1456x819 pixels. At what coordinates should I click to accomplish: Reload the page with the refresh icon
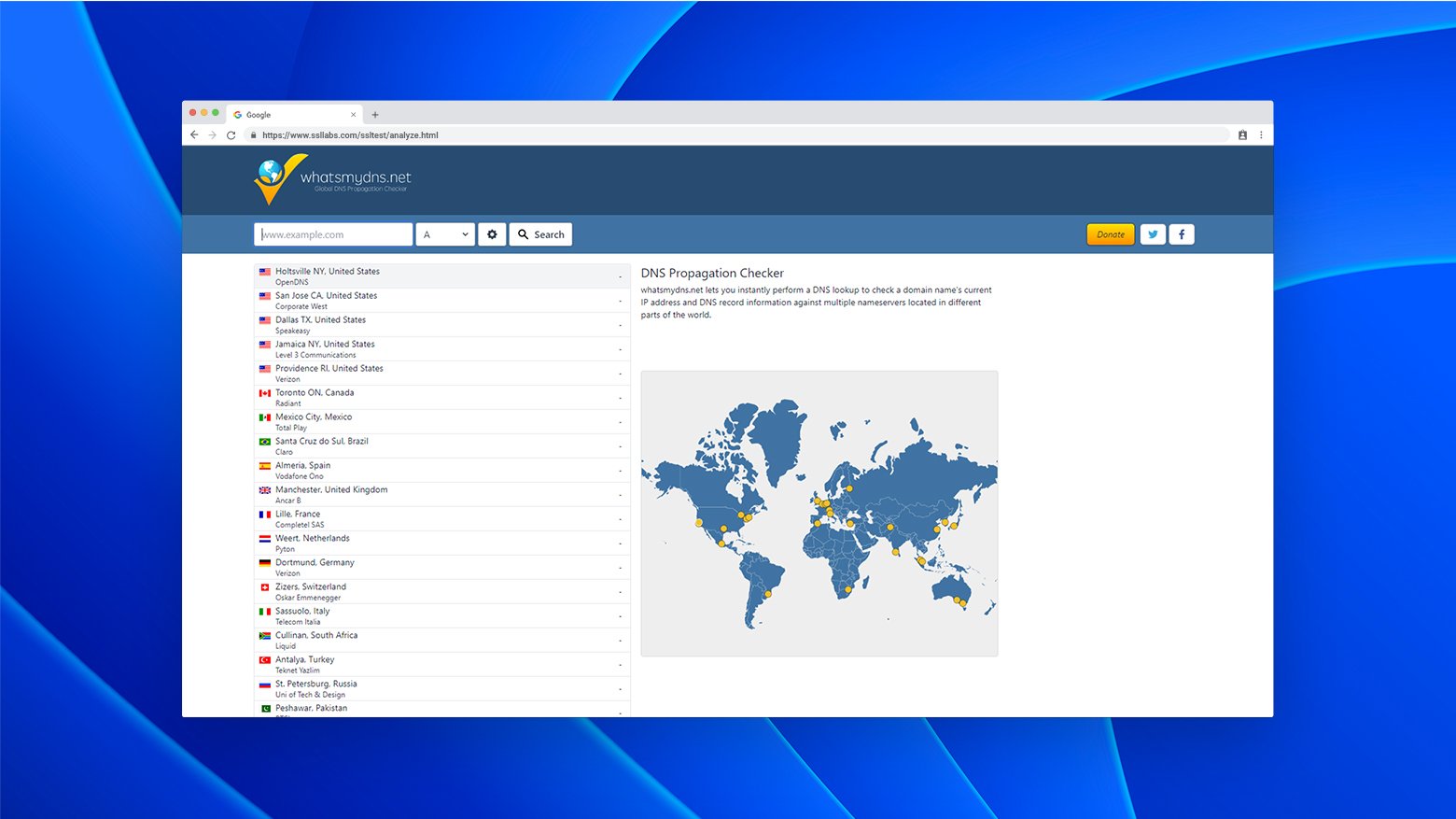click(x=231, y=135)
